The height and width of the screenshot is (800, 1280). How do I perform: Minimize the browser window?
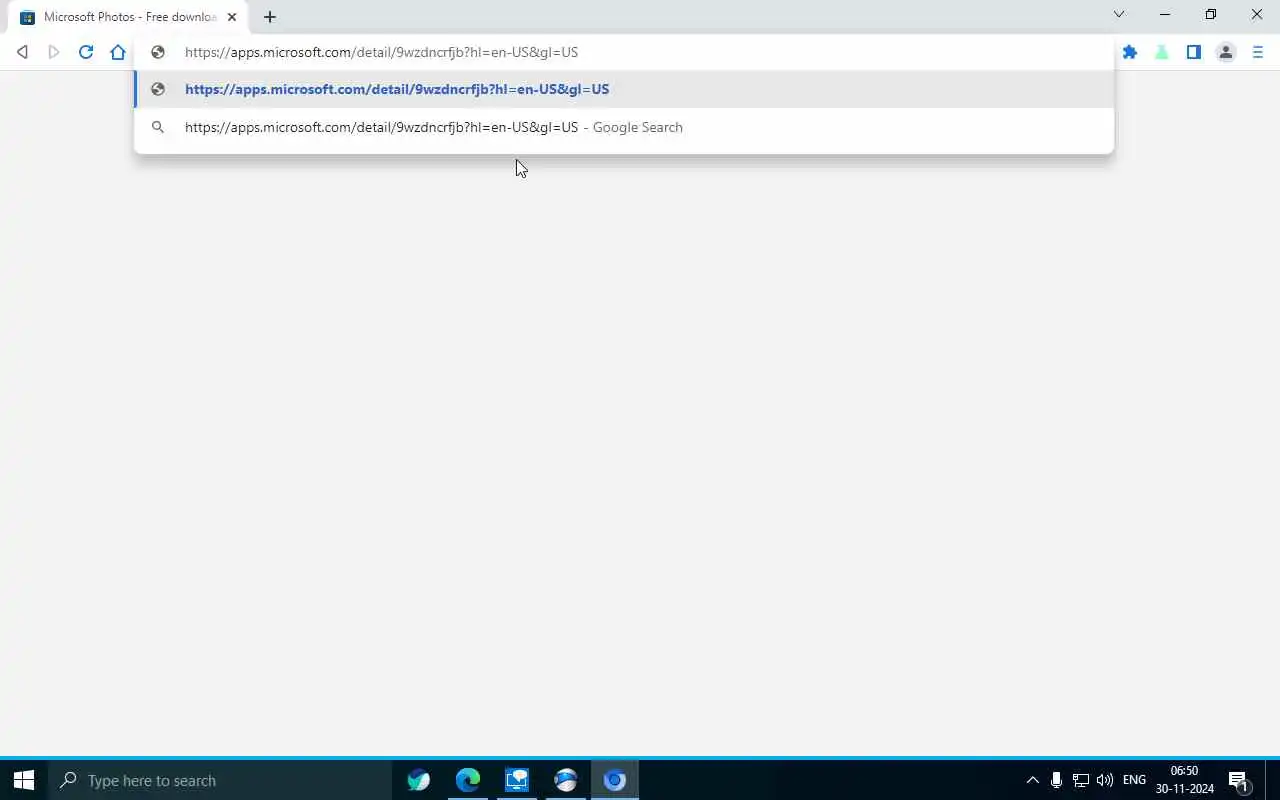[x=1165, y=14]
